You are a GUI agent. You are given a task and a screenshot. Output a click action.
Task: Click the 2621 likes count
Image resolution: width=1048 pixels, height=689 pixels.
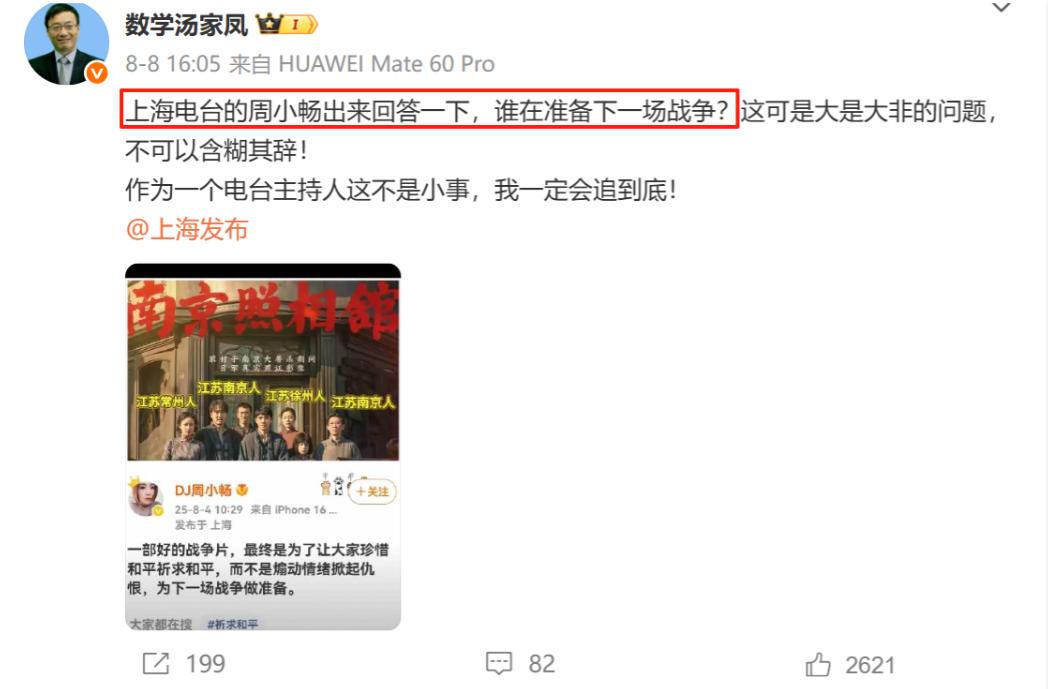click(x=870, y=665)
